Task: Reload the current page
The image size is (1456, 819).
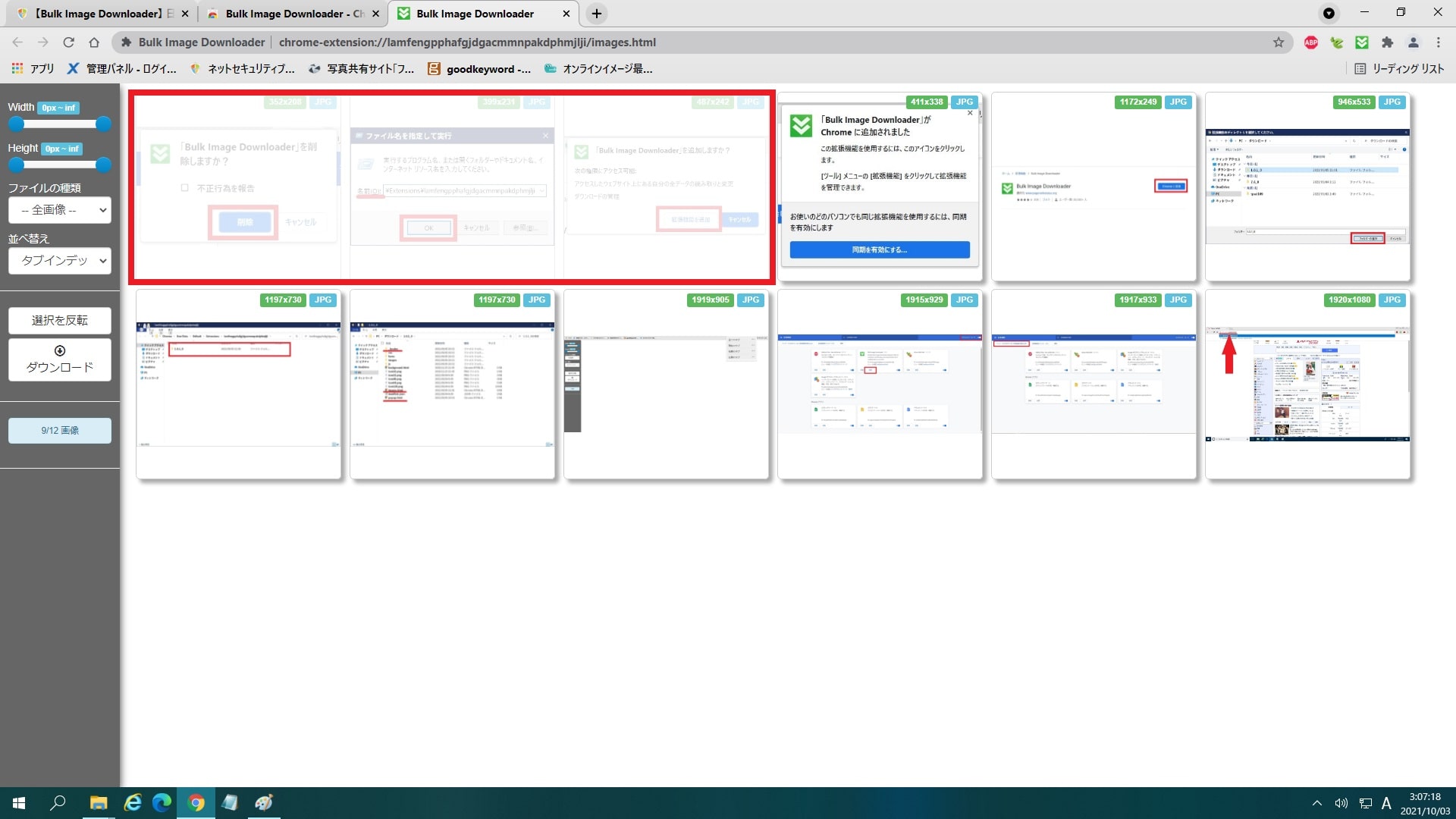Action: click(69, 42)
